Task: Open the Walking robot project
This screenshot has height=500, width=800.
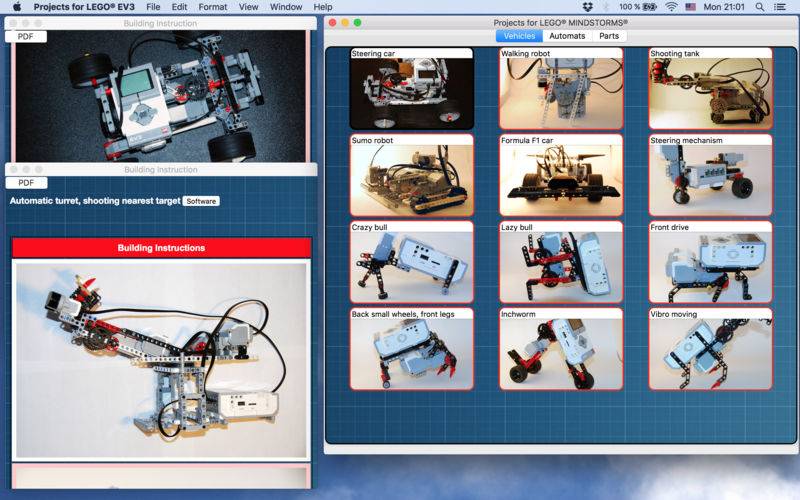Action: [561, 88]
